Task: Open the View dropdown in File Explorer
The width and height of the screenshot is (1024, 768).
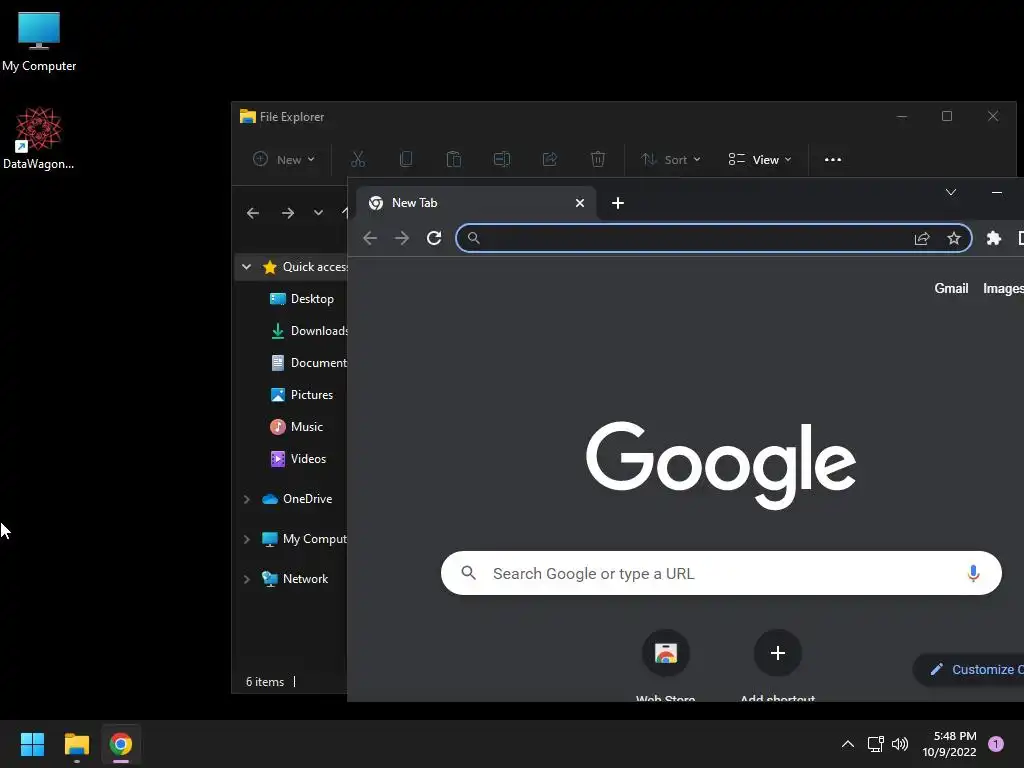Action: (760, 159)
